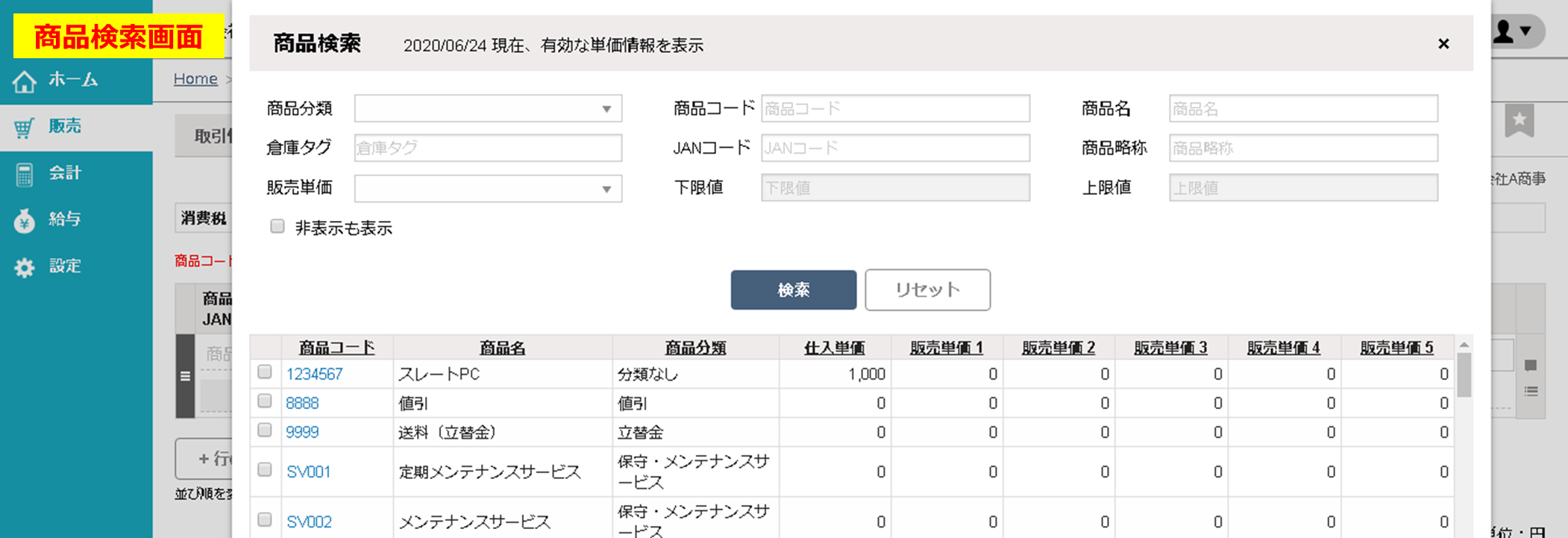Click the shopping cart 販売 icon
Viewport: 1568px width, 538px height.
[24, 128]
